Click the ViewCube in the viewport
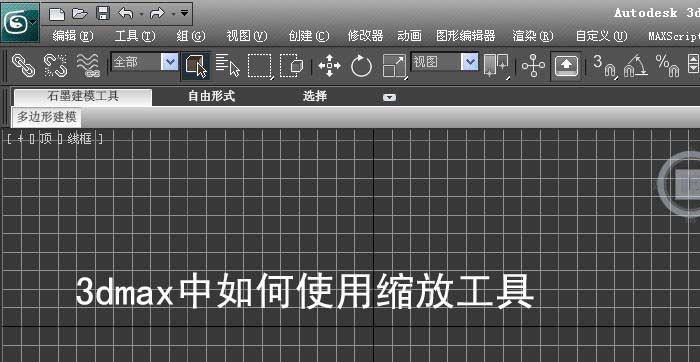This screenshot has width=700, height=362. click(679, 184)
